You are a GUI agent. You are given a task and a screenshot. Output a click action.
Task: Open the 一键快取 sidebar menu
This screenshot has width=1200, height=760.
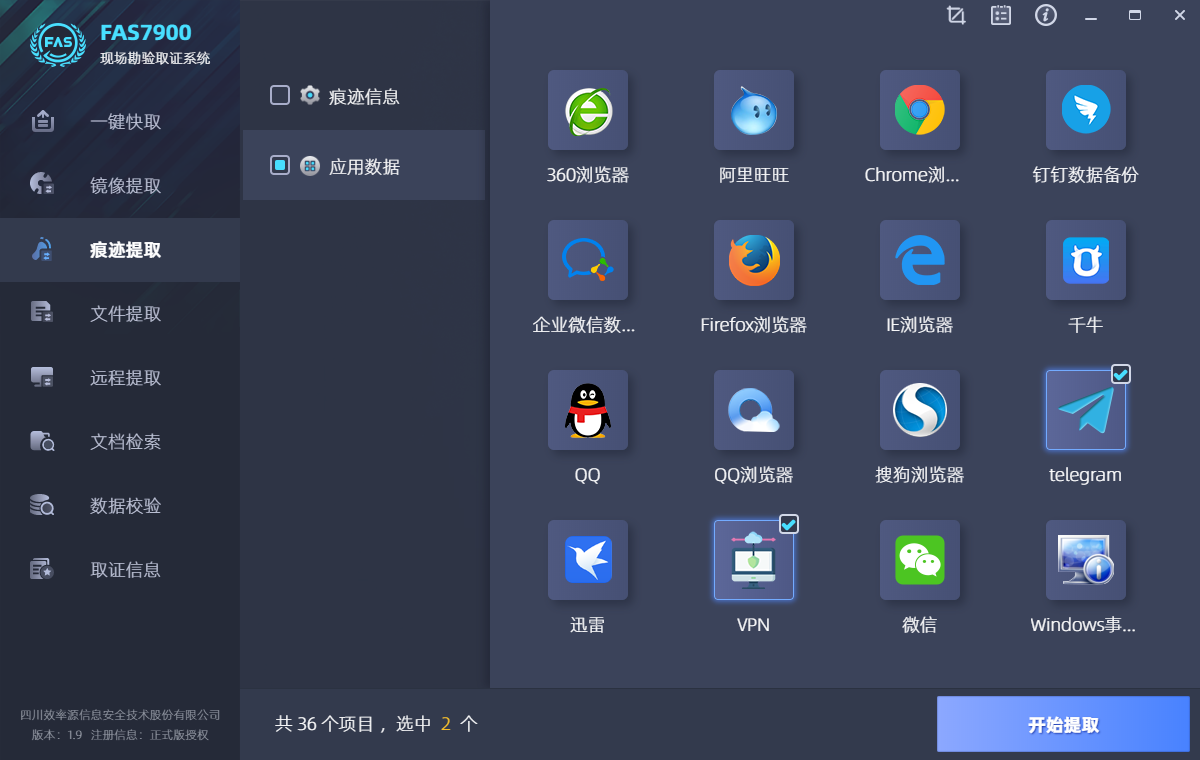120,122
